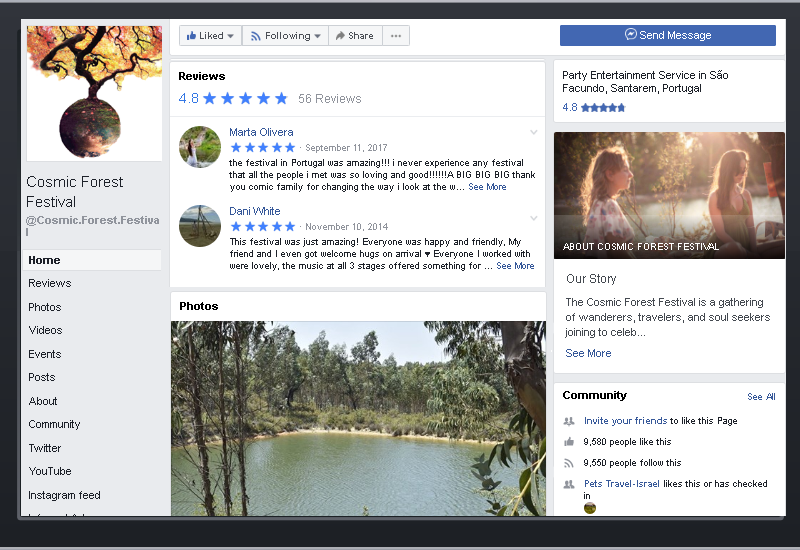This screenshot has height=550, width=800.
Task: Open the About Cosmic Forest Festival cover image
Action: tap(669, 195)
